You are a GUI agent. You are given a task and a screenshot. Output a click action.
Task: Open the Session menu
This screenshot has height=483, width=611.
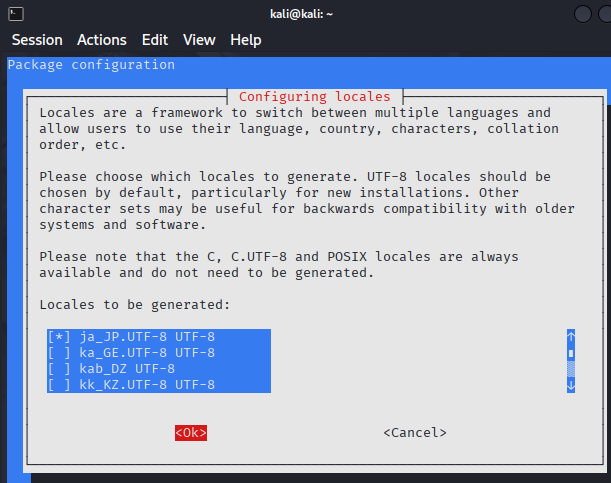click(x=37, y=40)
